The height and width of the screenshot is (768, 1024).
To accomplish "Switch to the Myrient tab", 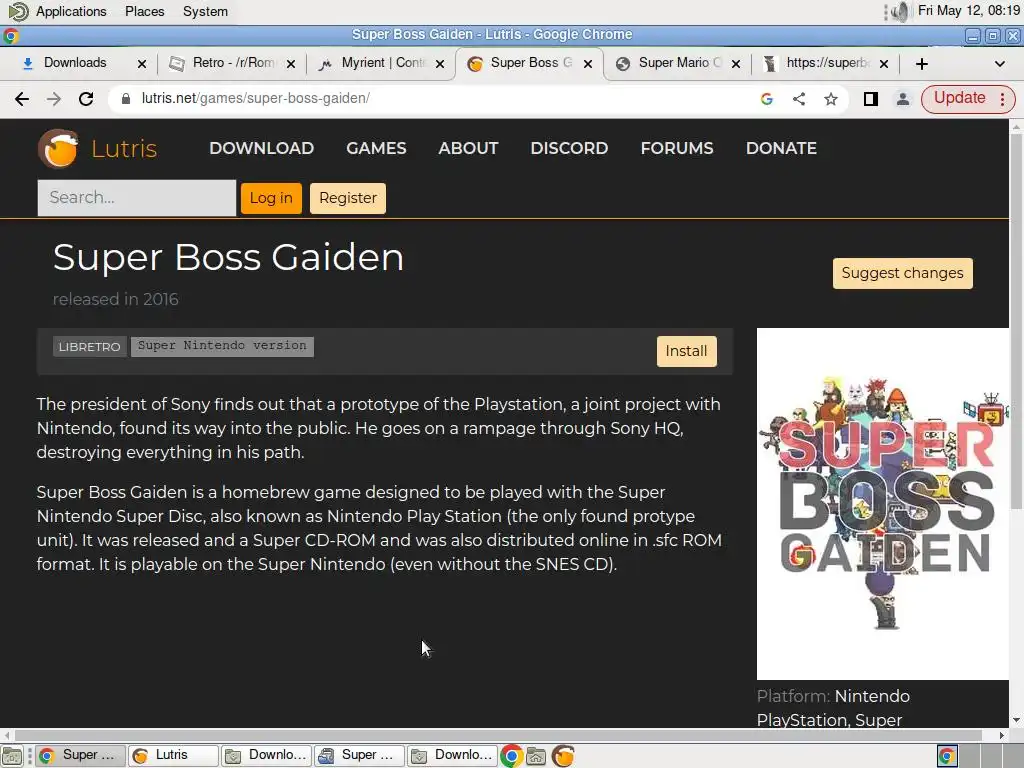I will [382, 63].
